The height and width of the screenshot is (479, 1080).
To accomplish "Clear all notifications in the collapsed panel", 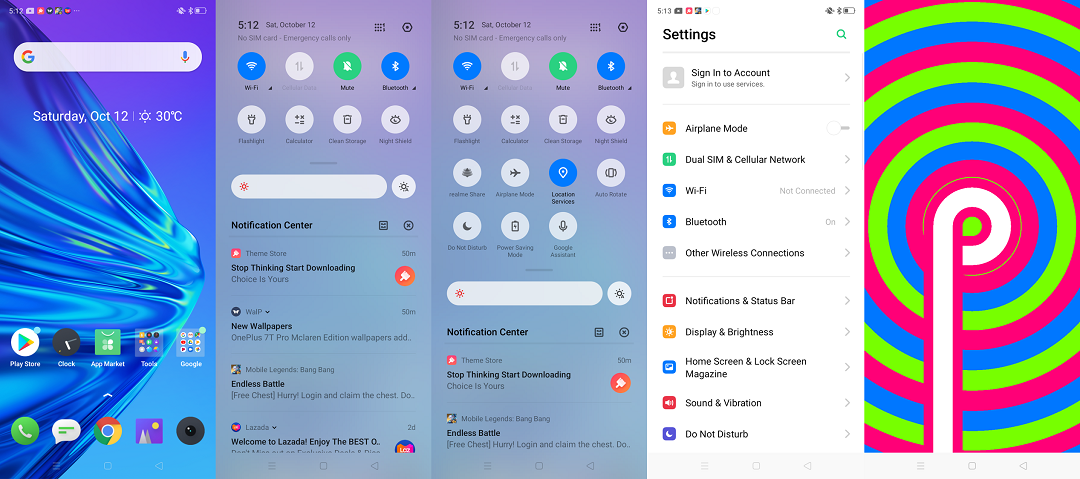I will (x=408, y=225).
